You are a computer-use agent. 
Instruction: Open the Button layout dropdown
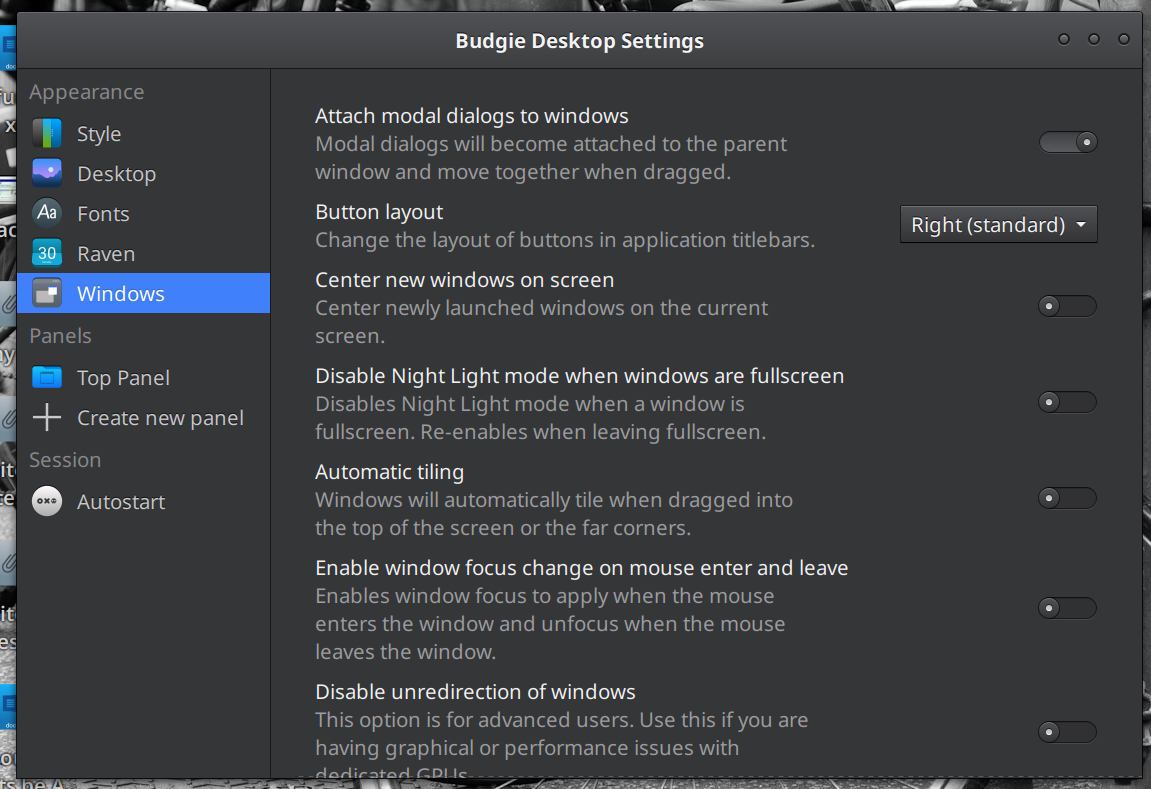pyautogui.click(x=998, y=225)
